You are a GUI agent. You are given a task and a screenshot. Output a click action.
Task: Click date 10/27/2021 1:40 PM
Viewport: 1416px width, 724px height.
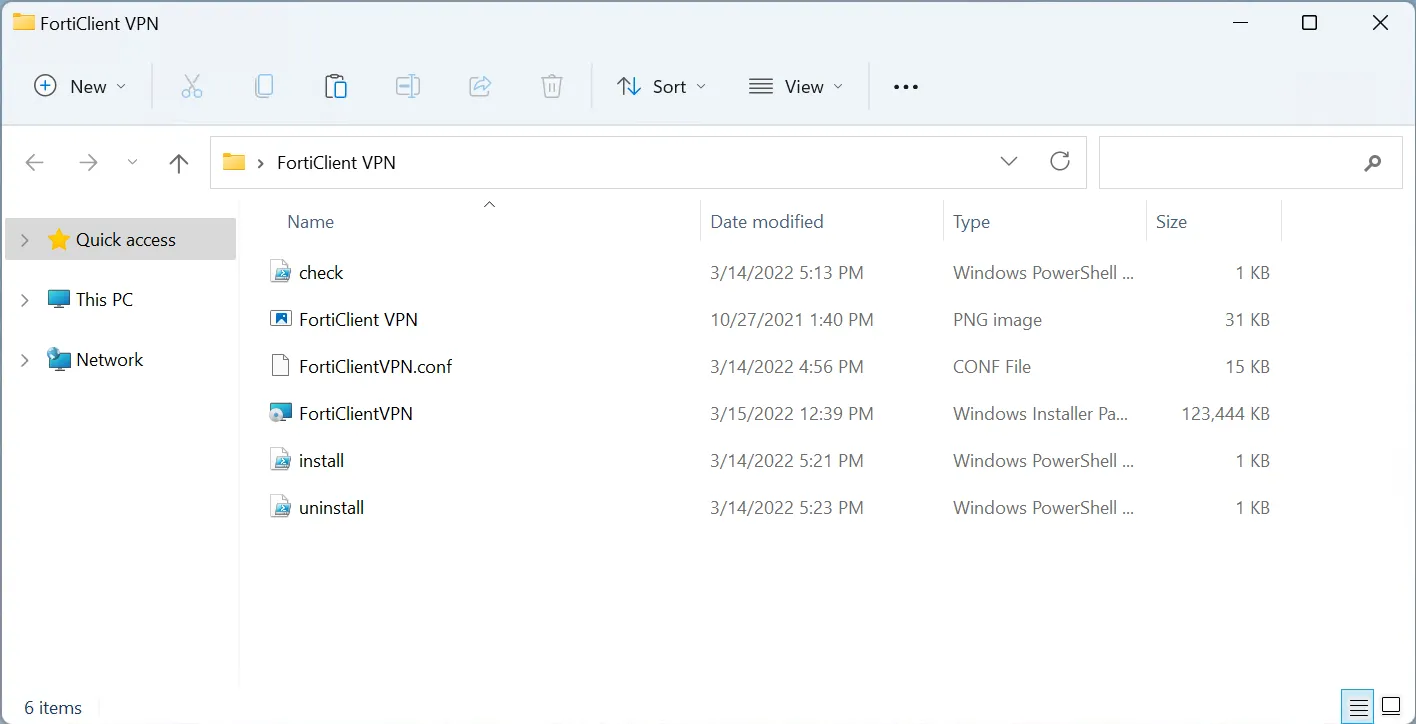coord(792,319)
